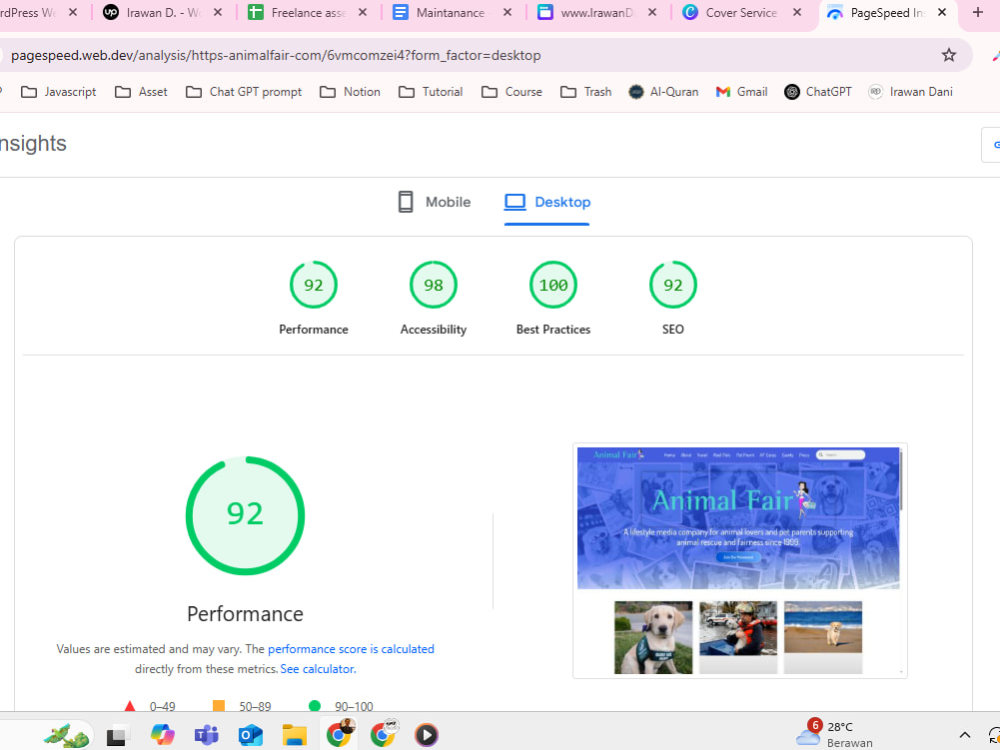Viewport: 1000px width, 750px height.
Task: Jump to the Best Practices score gauge
Action: (x=553, y=298)
